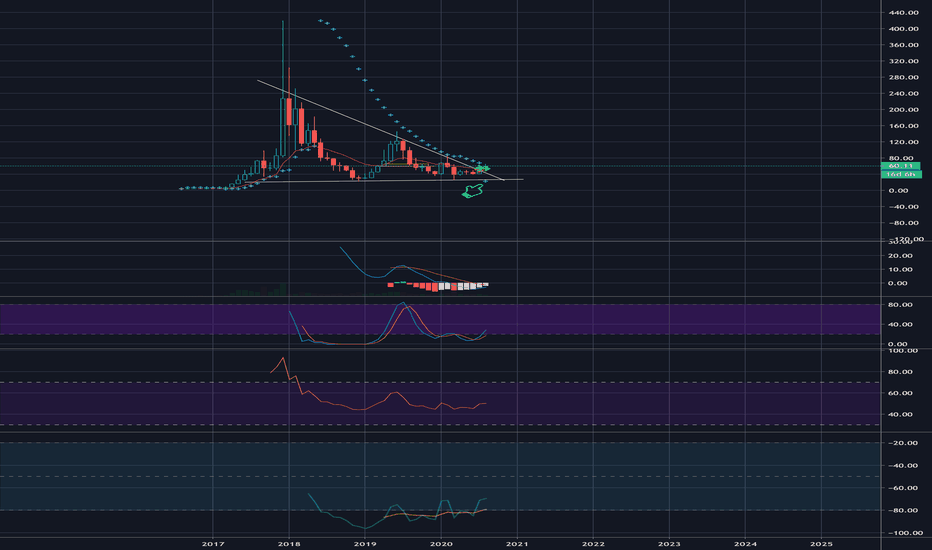Viewport: 932px width, 550px height.
Task: Click the 2024 label on the time axis
Action: [x=745, y=544]
